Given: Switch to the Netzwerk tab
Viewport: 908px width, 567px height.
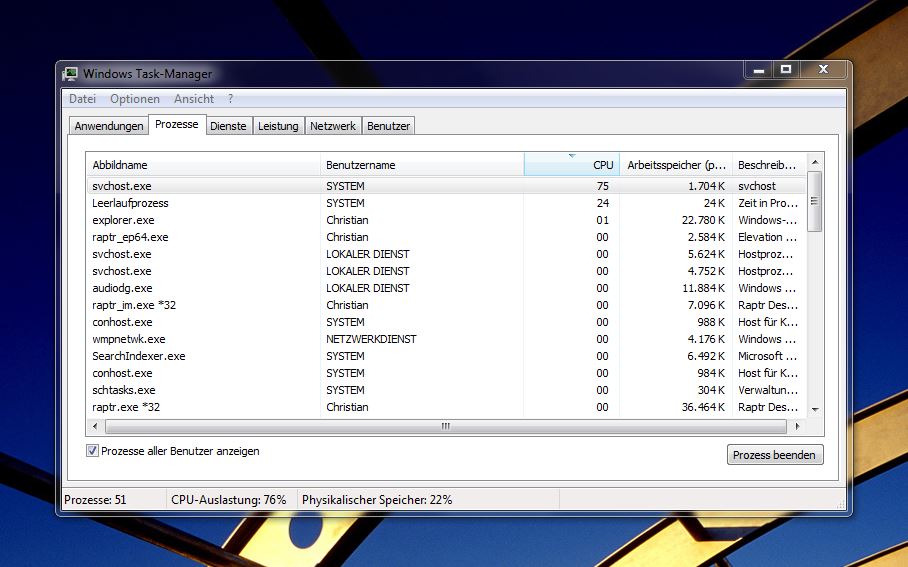Looking at the screenshot, I should [333, 126].
